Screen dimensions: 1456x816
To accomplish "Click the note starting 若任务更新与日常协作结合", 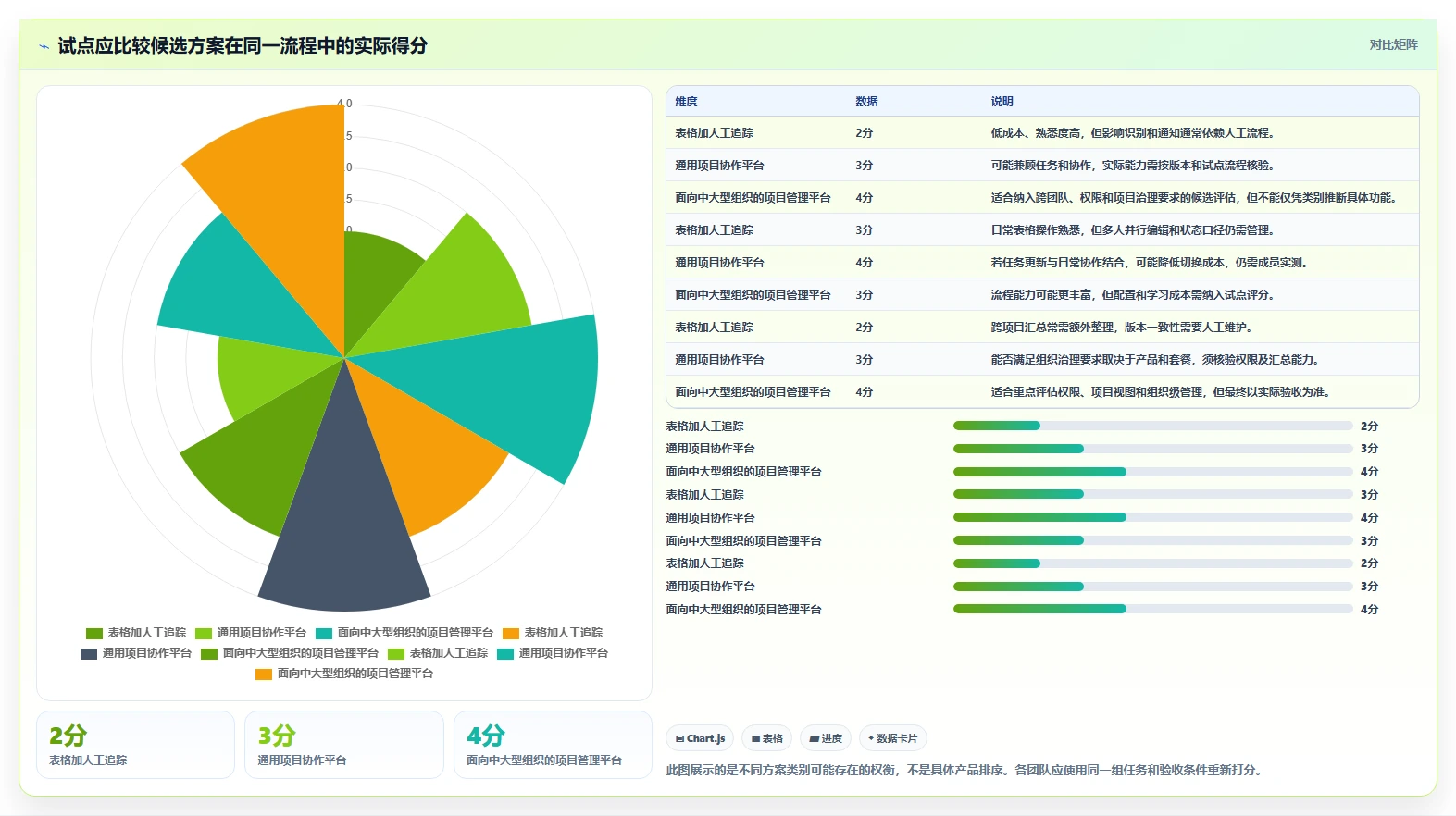I will coord(1151,263).
